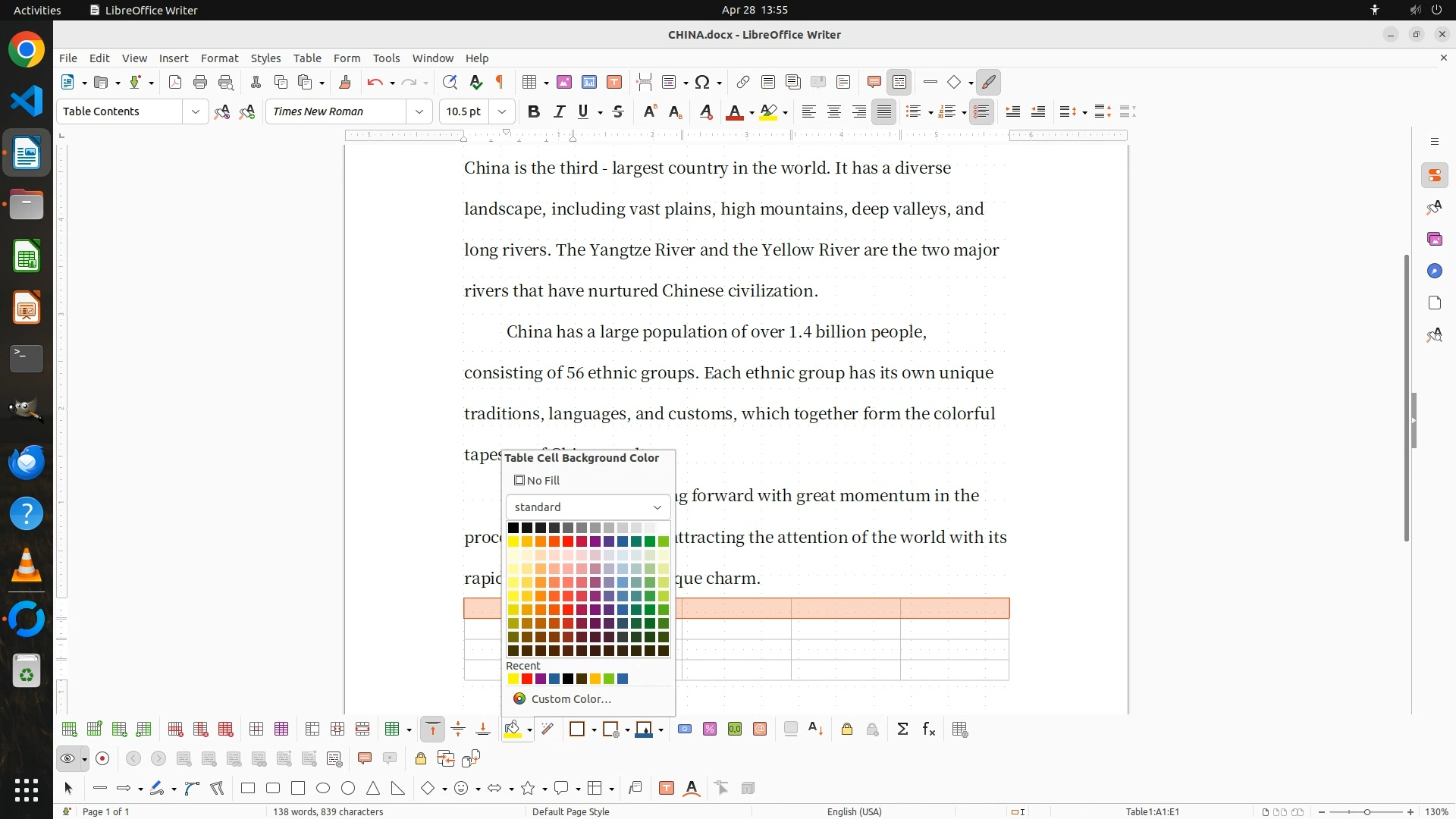Insert a special character with Omega icon
Image resolution: width=1456 pixels, height=819 pixels.
click(702, 82)
